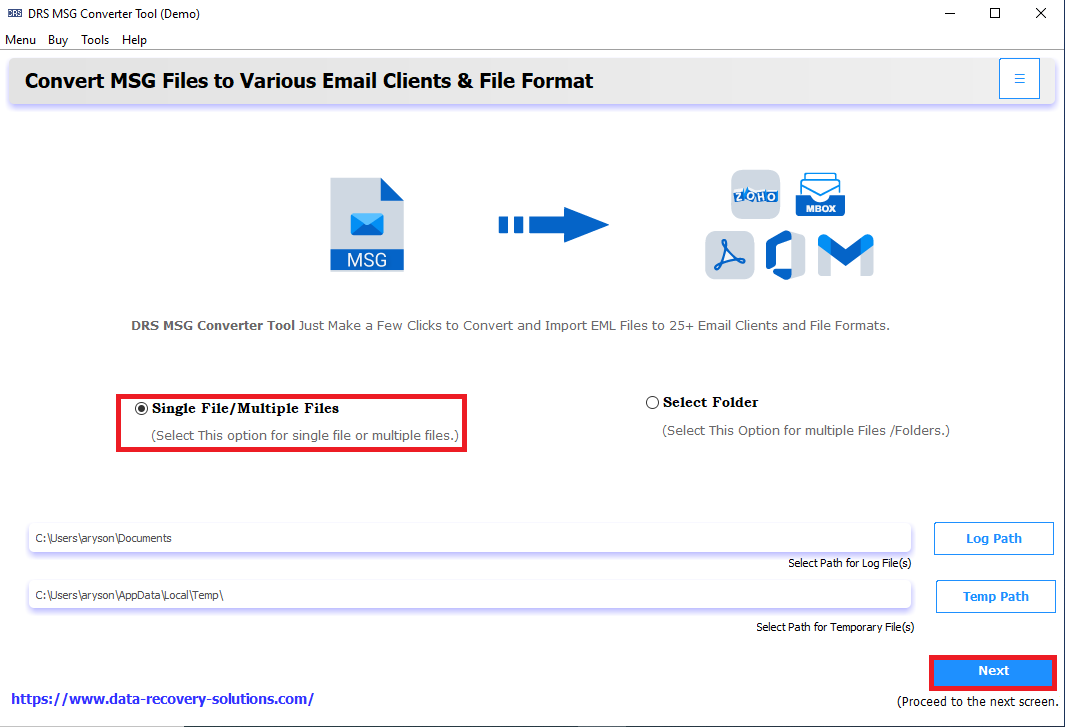Click the PDF format icon
This screenshot has height=727, width=1065.
pos(729,255)
